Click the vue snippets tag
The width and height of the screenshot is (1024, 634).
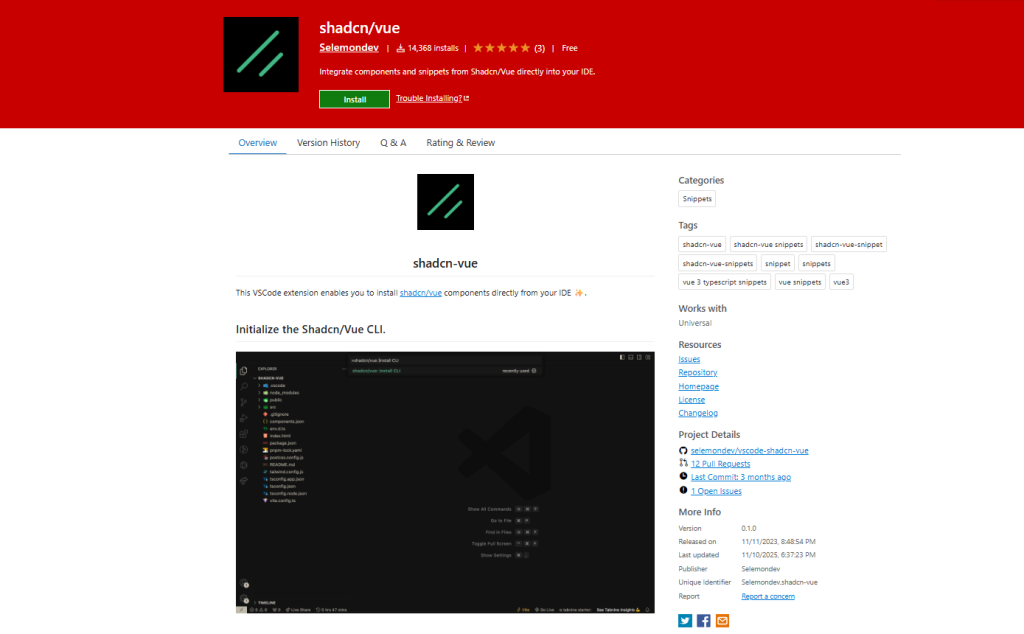pos(799,282)
